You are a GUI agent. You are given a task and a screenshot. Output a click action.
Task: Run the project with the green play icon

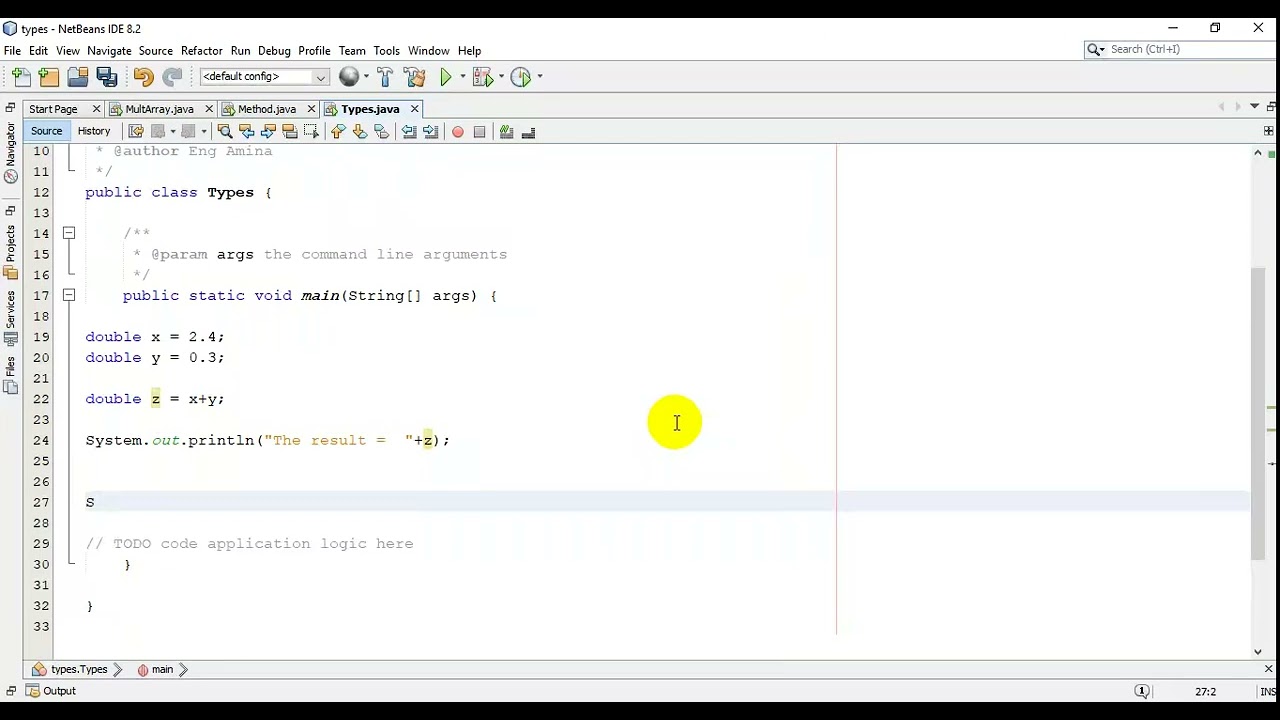(x=446, y=77)
